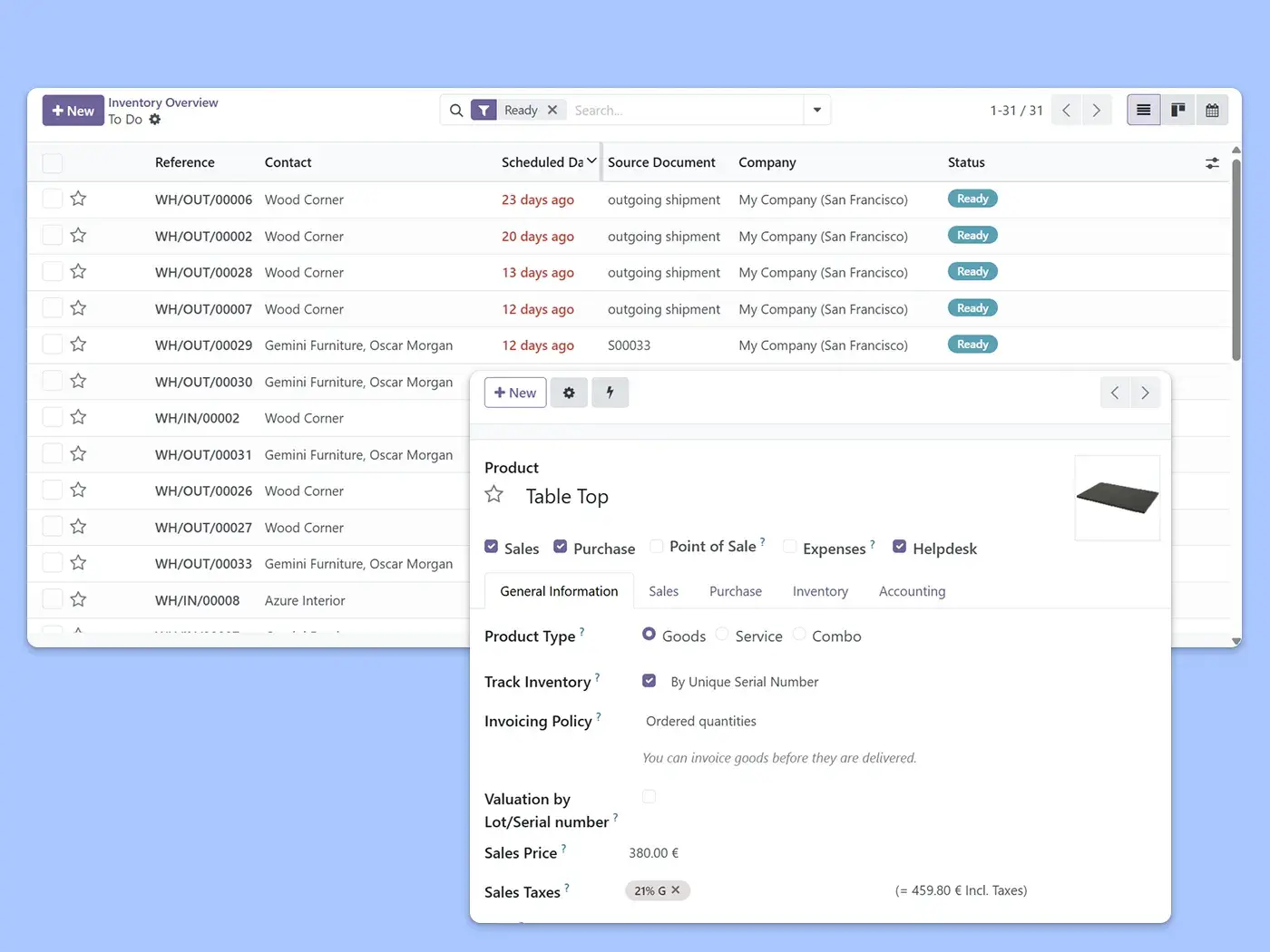
Task: Click the To Do settings gear
Action: click(x=155, y=120)
